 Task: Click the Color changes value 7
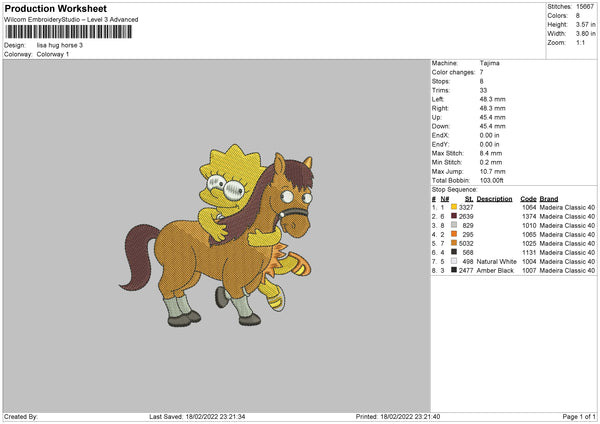[481, 72]
